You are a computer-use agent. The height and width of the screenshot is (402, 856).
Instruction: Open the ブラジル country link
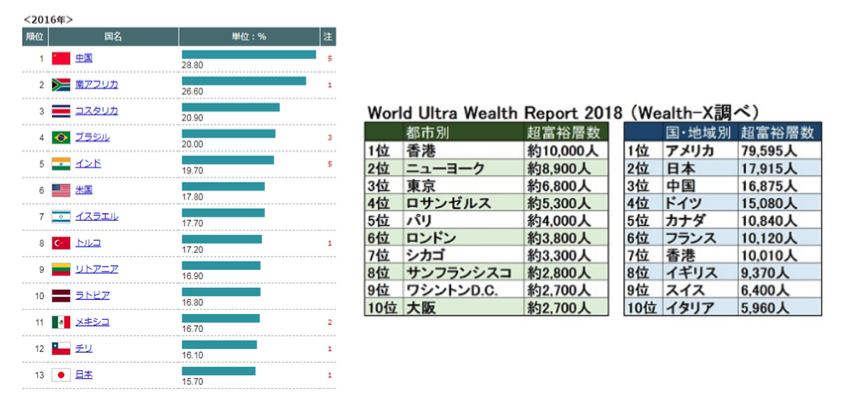coord(92,137)
